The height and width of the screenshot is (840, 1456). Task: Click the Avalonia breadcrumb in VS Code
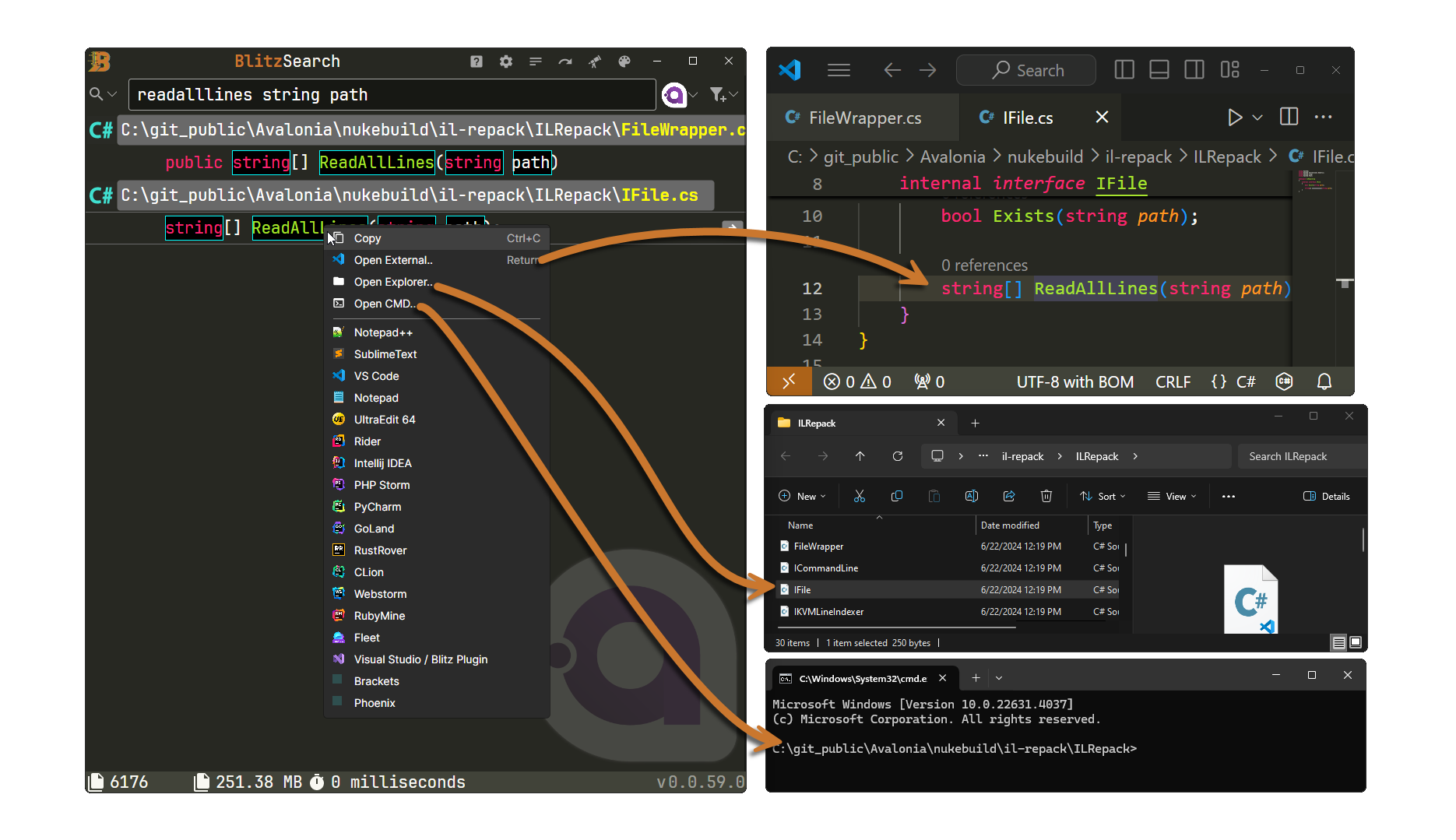click(953, 157)
